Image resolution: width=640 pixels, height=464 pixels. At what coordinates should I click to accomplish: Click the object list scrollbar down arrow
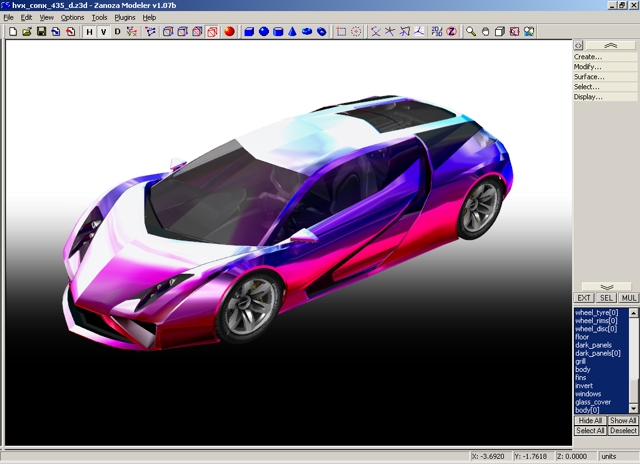634,408
